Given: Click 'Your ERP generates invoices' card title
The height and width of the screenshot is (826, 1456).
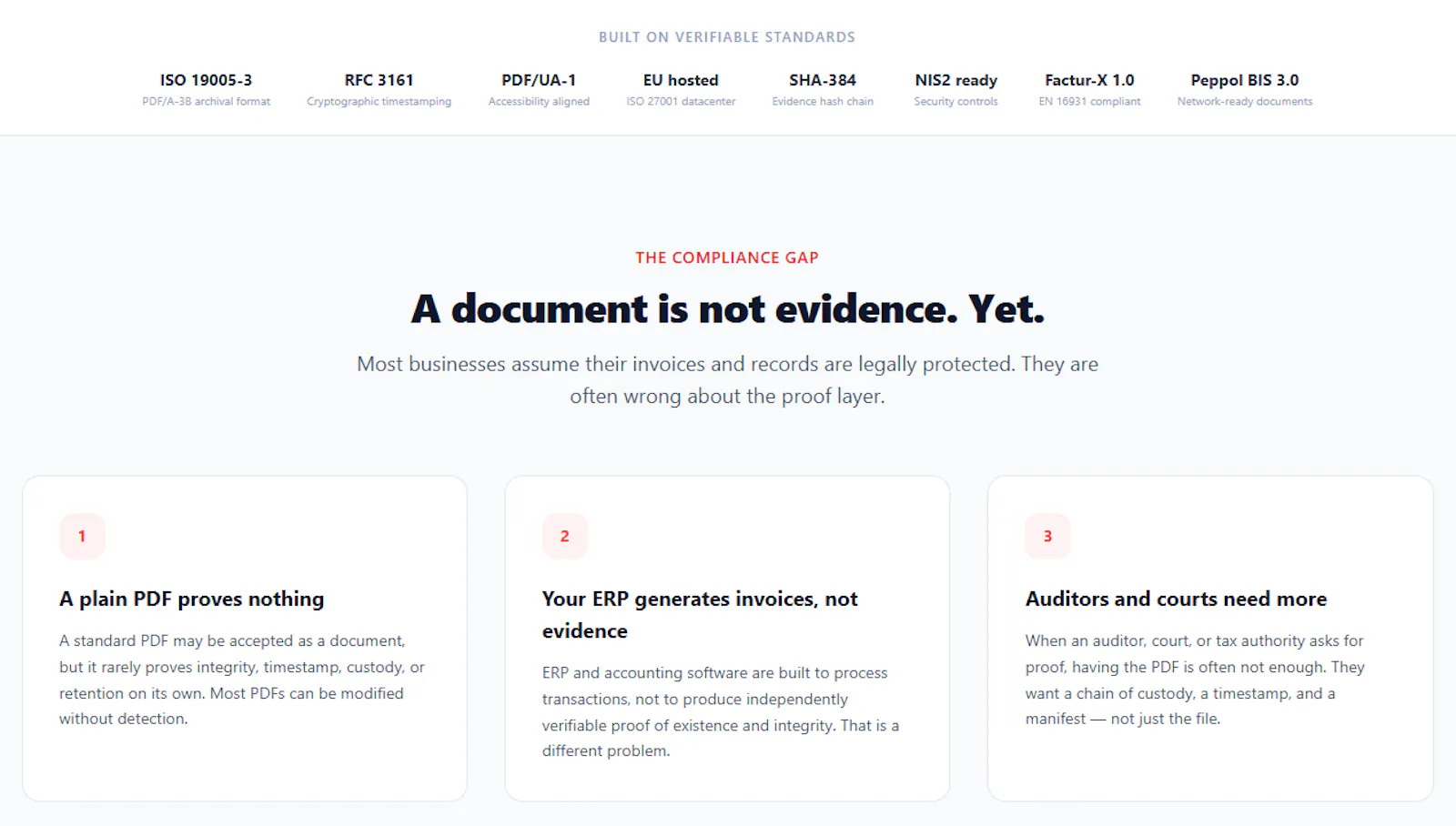Looking at the screenshot, I should click(700, 615).
